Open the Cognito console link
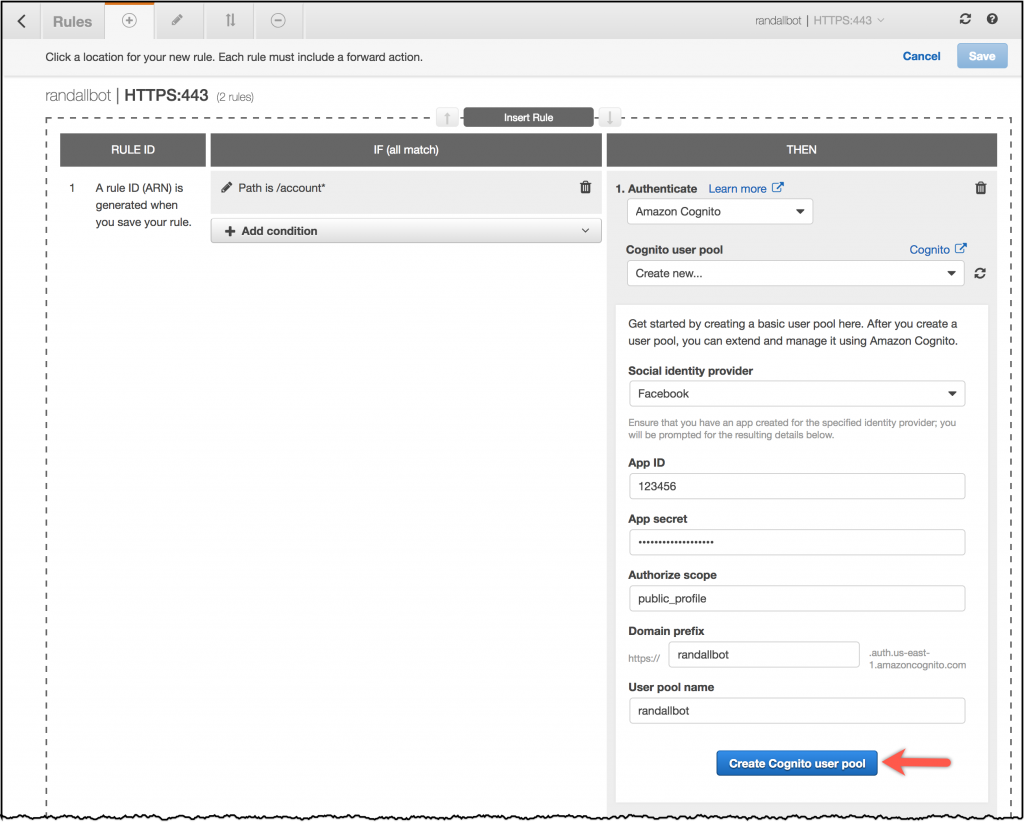 click(x=938, y=249)
